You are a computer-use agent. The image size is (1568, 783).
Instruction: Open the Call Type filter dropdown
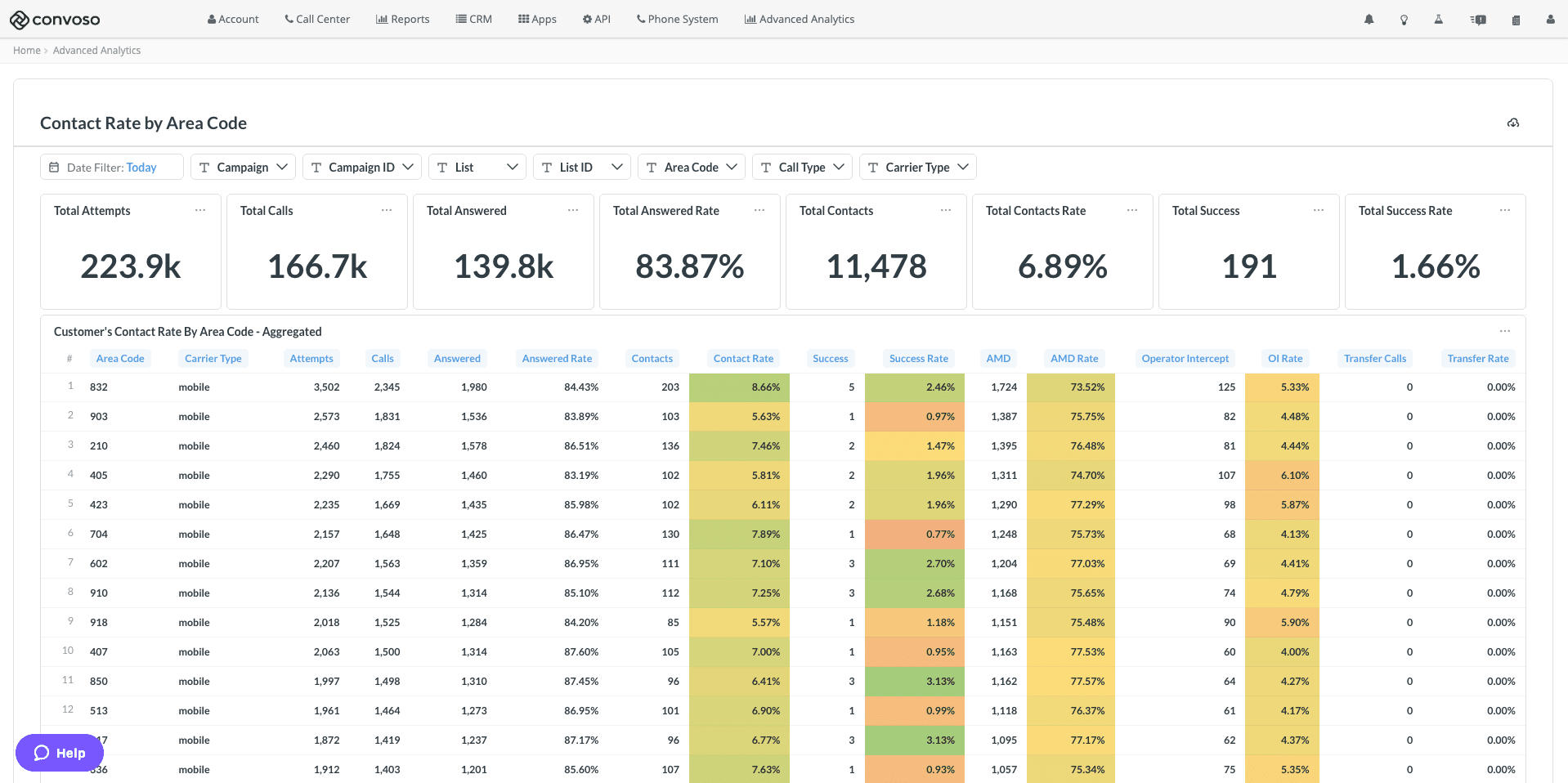(801, 167)
